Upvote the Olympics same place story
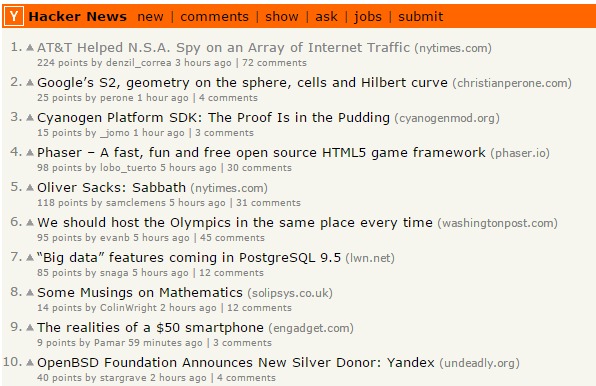Viewport: 596px width, 386px height. [x=30, y=222]
